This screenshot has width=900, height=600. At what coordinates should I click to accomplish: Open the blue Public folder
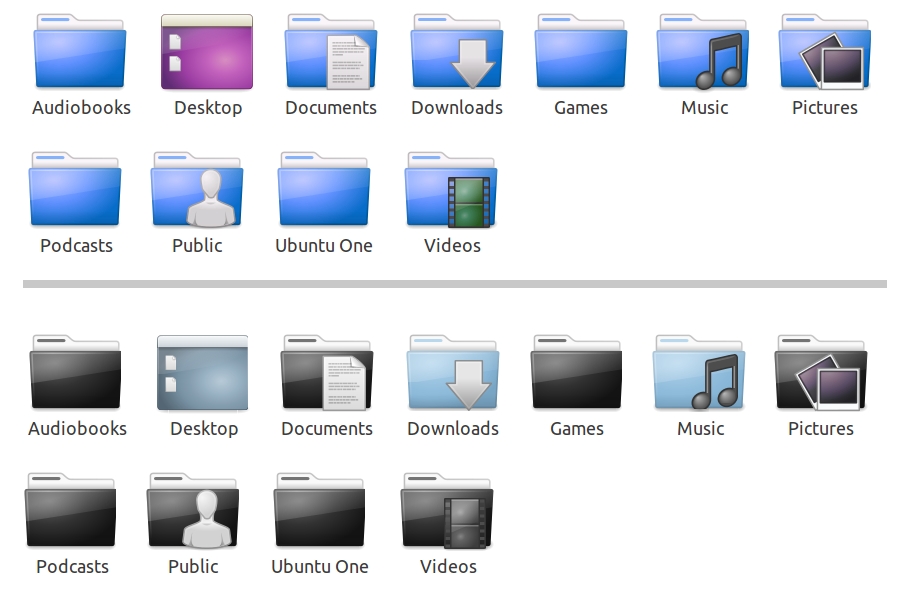(197, 190)
